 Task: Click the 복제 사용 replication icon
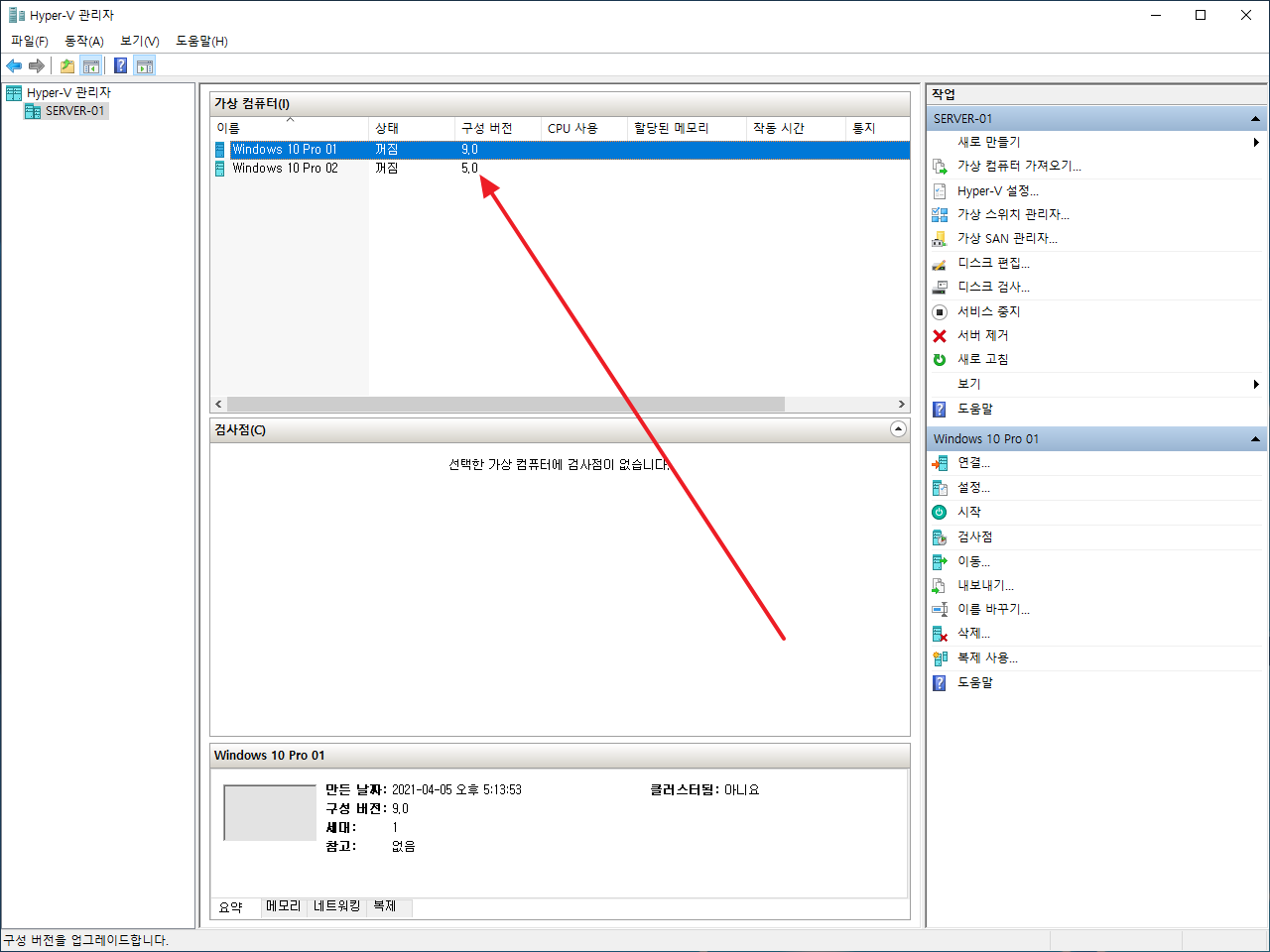coord(940,657)
